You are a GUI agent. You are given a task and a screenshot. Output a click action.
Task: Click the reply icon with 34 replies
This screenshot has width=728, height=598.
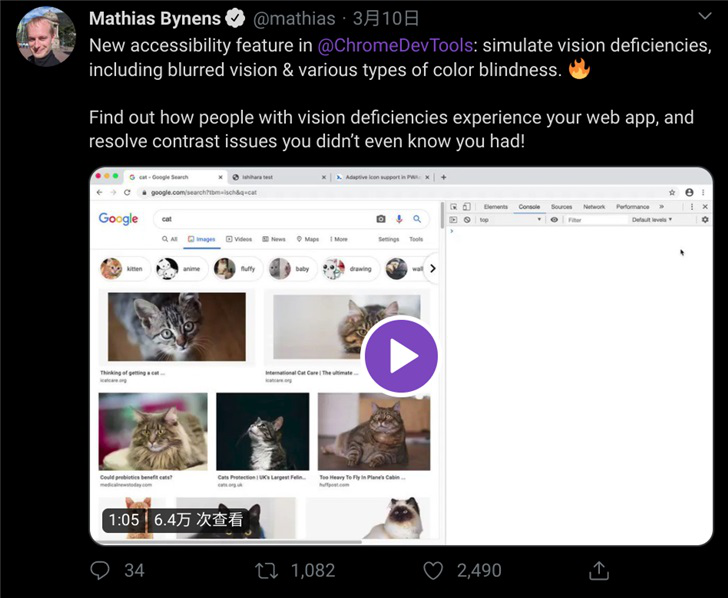(x=100, y=570)
